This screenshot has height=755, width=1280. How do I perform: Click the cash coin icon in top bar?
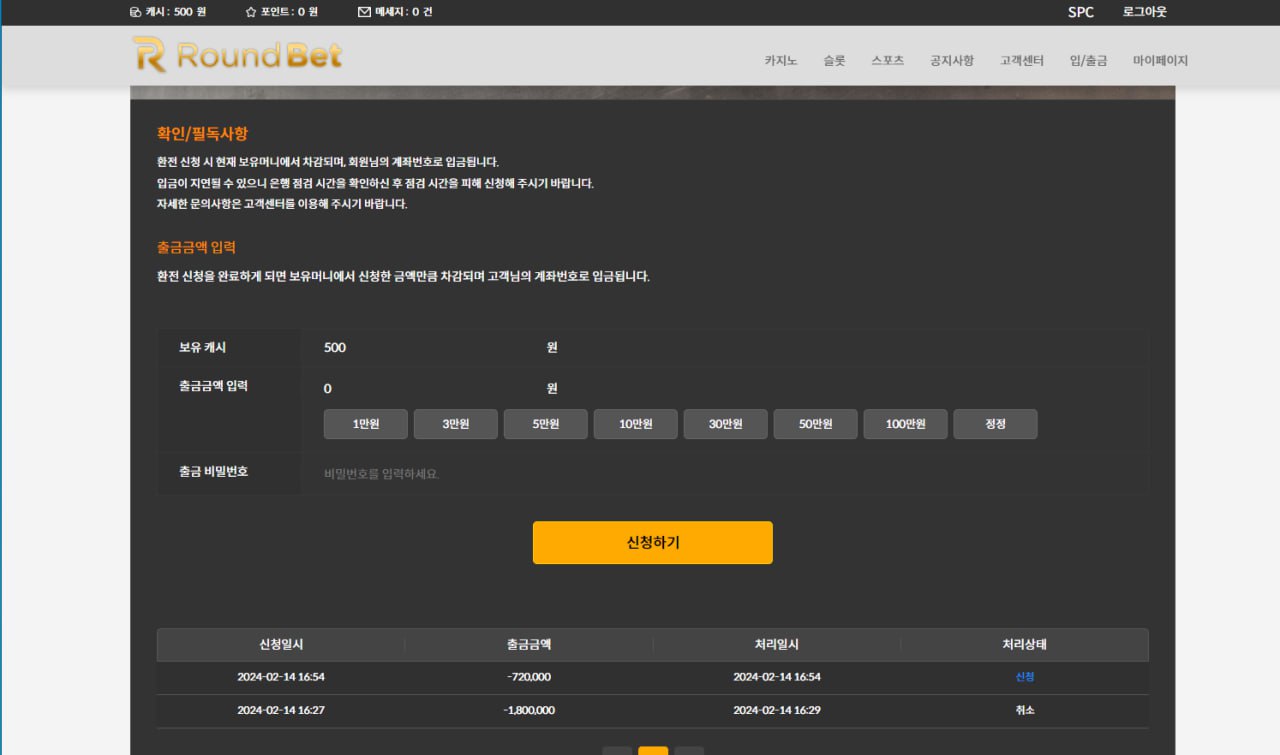coord(135,12)
